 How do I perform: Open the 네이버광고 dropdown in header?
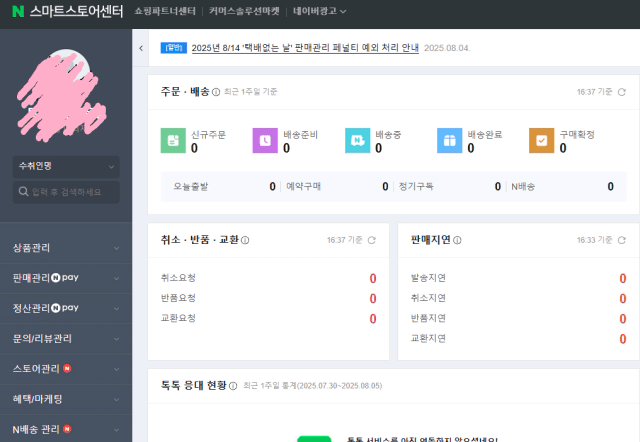tap(320, 11)
